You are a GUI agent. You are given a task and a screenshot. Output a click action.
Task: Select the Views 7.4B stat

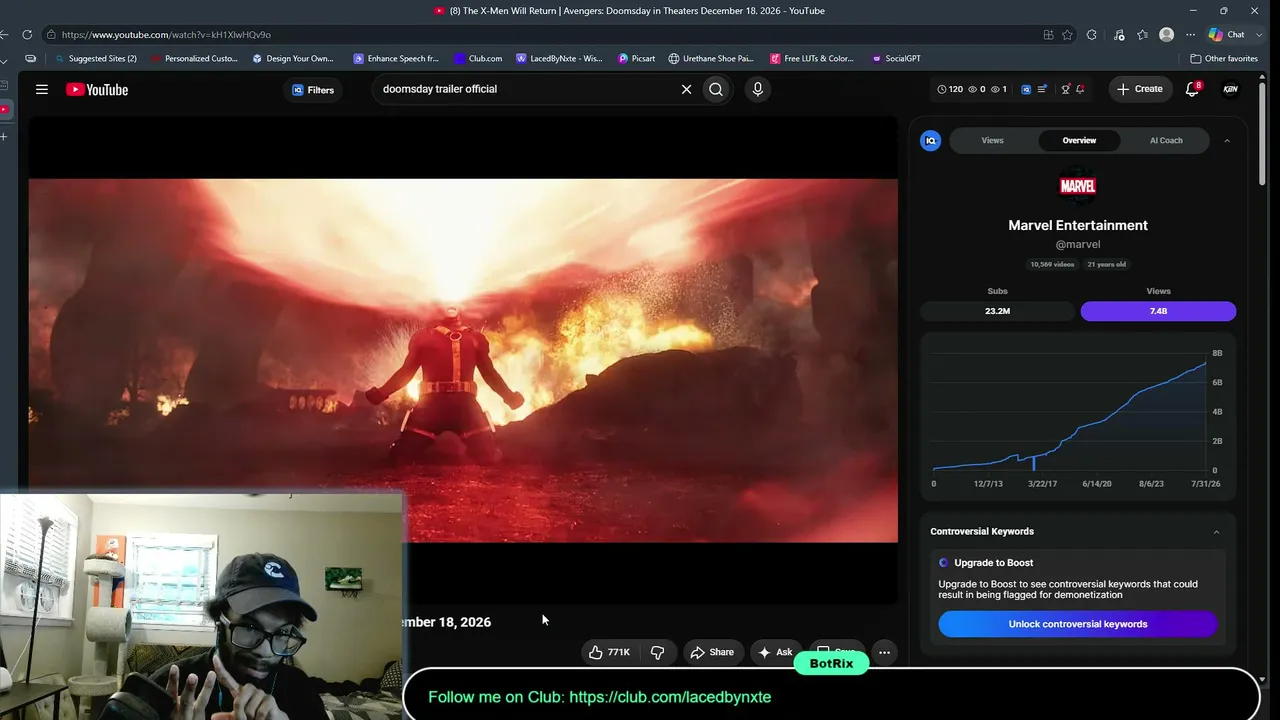pos(1158,311)
